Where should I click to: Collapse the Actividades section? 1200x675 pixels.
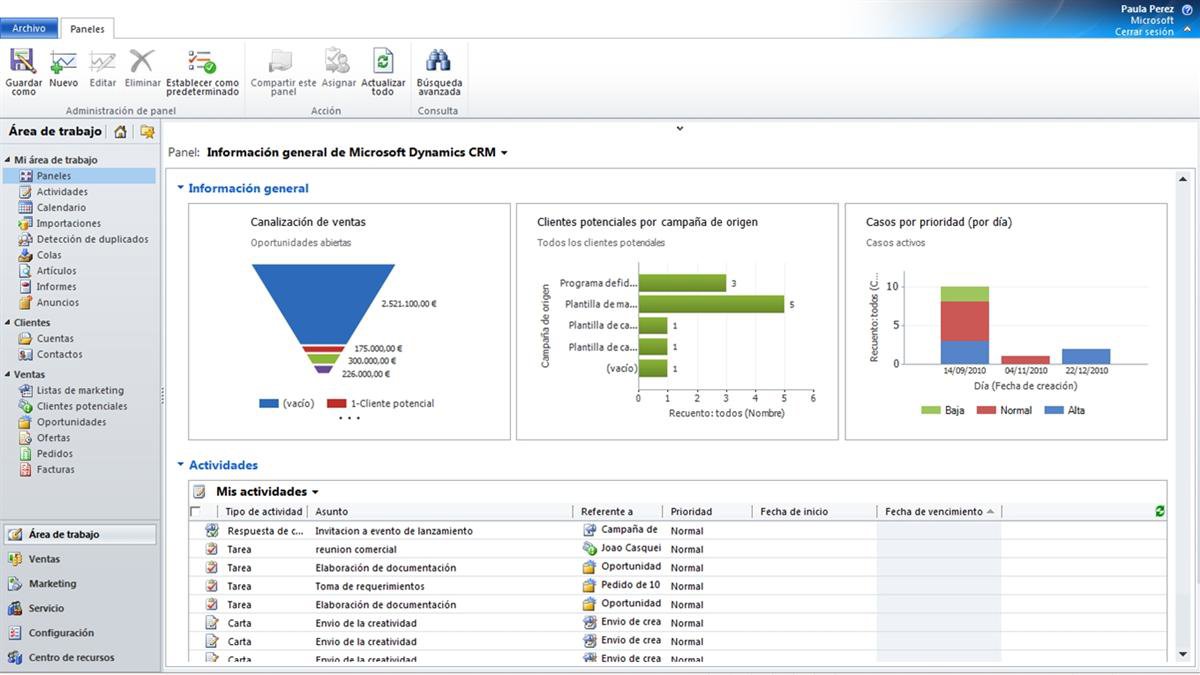pos(181,465)
